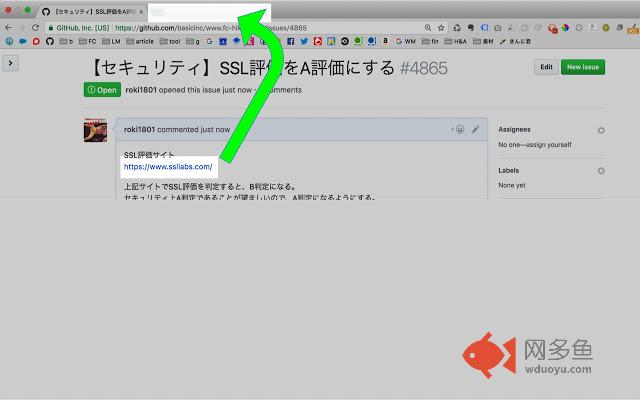The width and height of the screenshot is (640, 400).
Task: Open the 'H&A' bookmarks folder
Action: coord(456,41)
